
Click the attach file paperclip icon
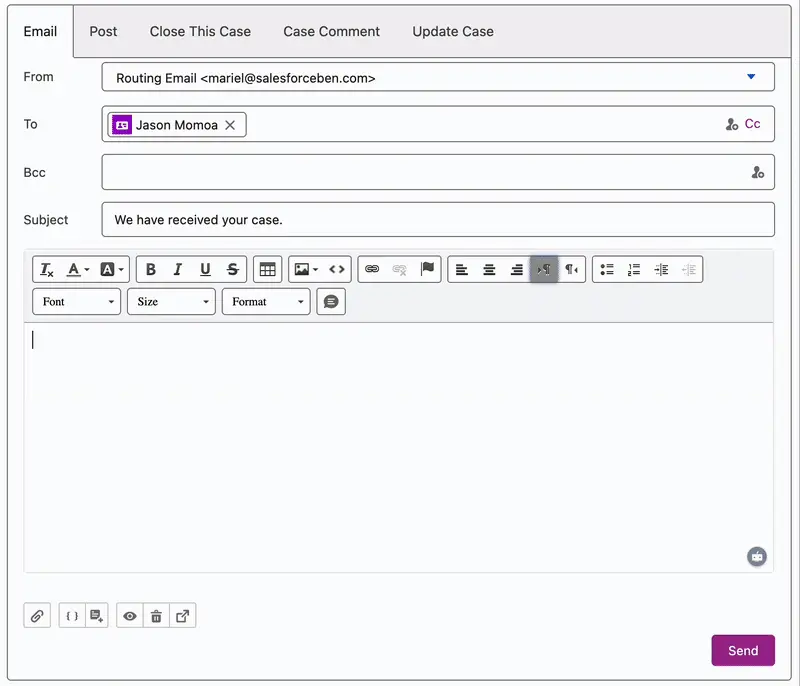point(37,616)
